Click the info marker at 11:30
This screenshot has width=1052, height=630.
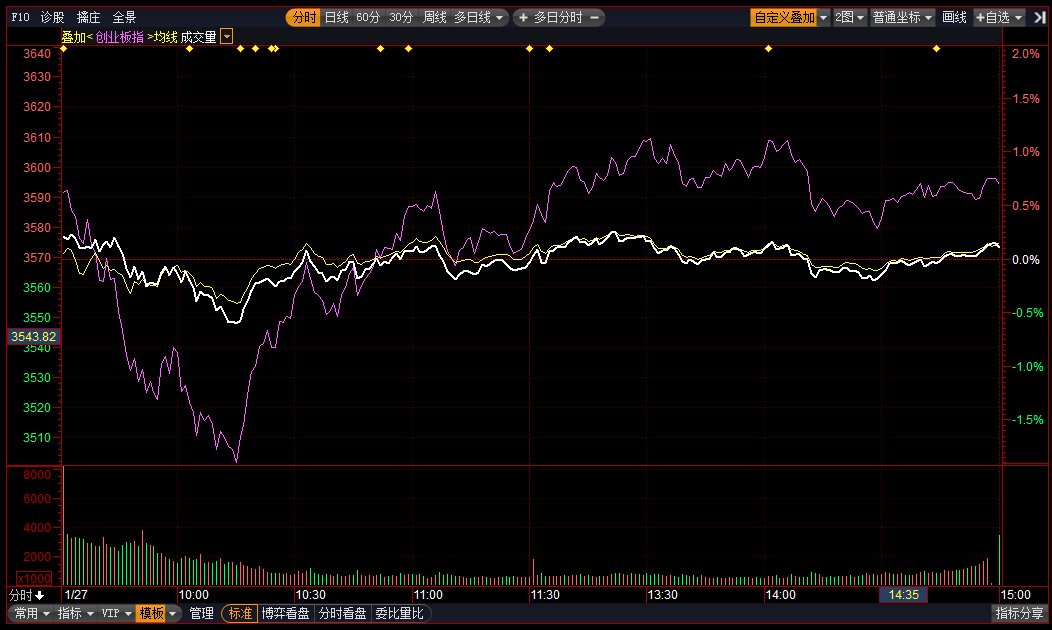click(x=529, y=48)
